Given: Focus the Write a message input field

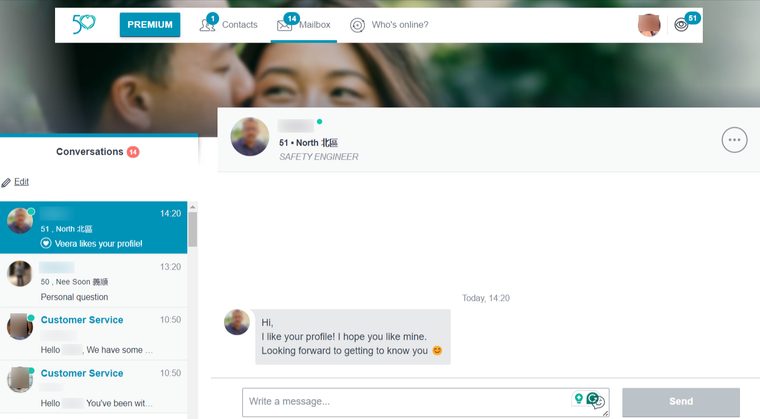Looking at the screenshot, I should [x=426, y=402].
